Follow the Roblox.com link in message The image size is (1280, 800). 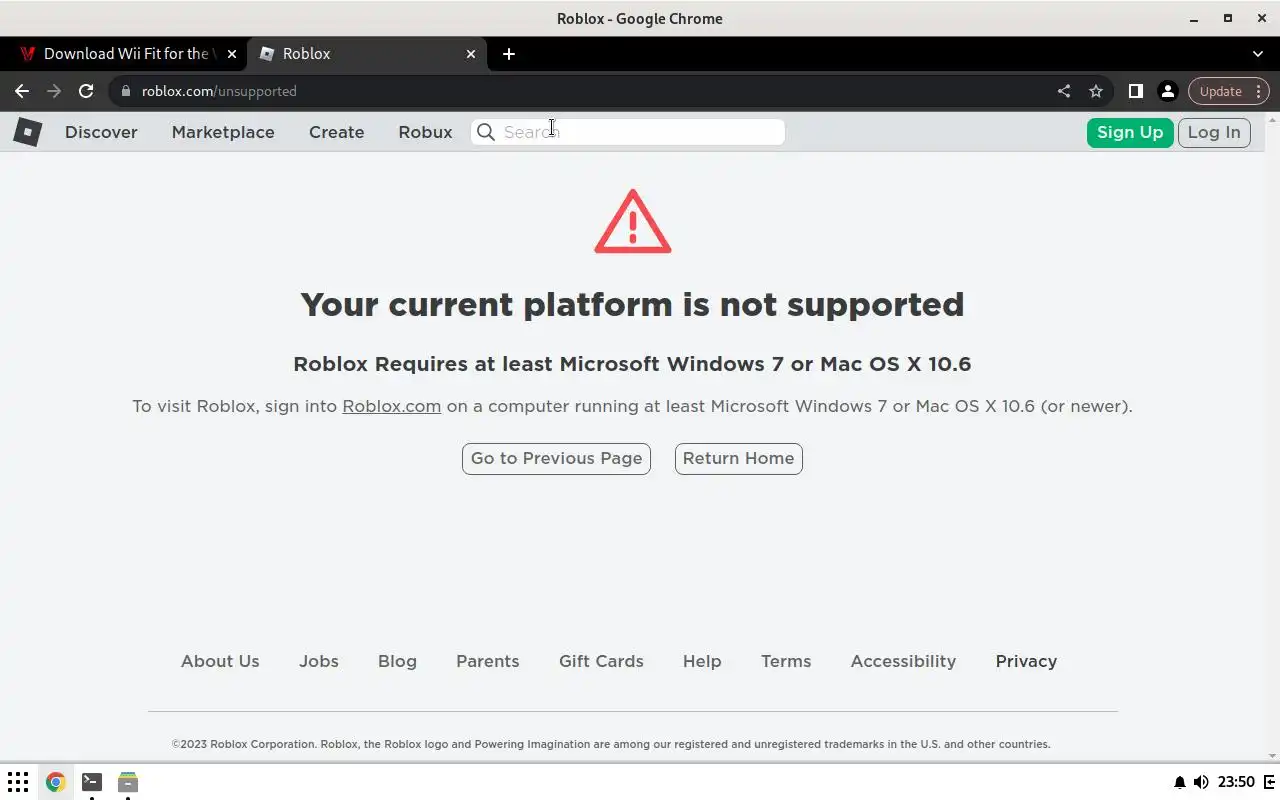tap(391, 406)
